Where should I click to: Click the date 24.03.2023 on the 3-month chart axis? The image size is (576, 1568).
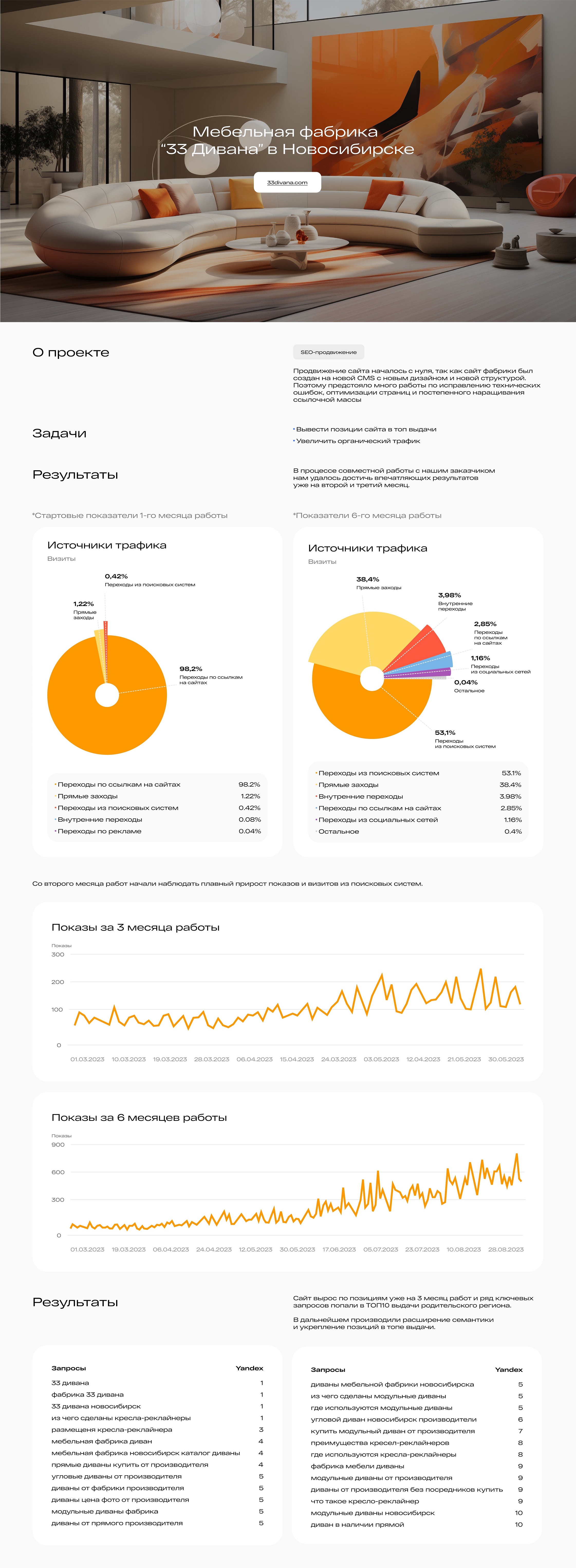[339, 1059]
